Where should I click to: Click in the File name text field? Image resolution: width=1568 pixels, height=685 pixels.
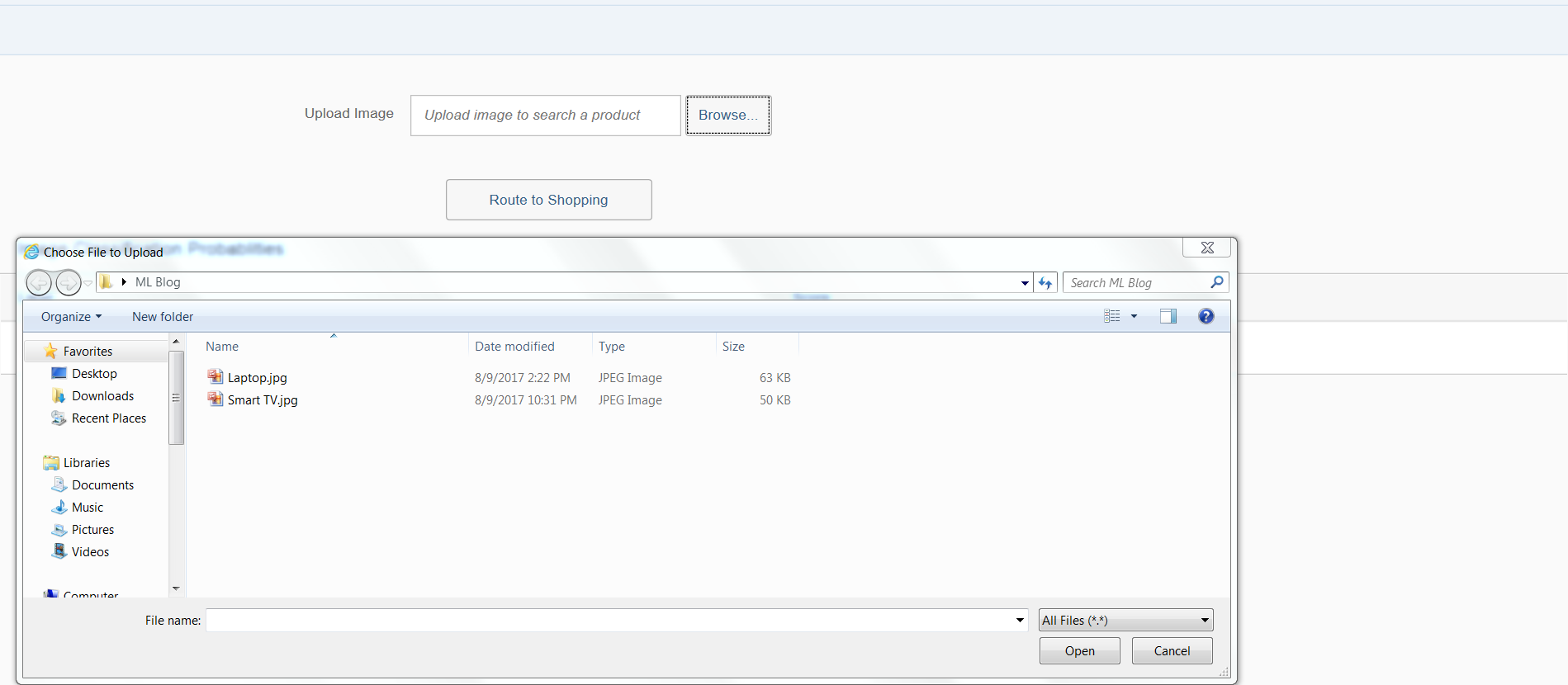pyautogui.click(x=609, y=621)
